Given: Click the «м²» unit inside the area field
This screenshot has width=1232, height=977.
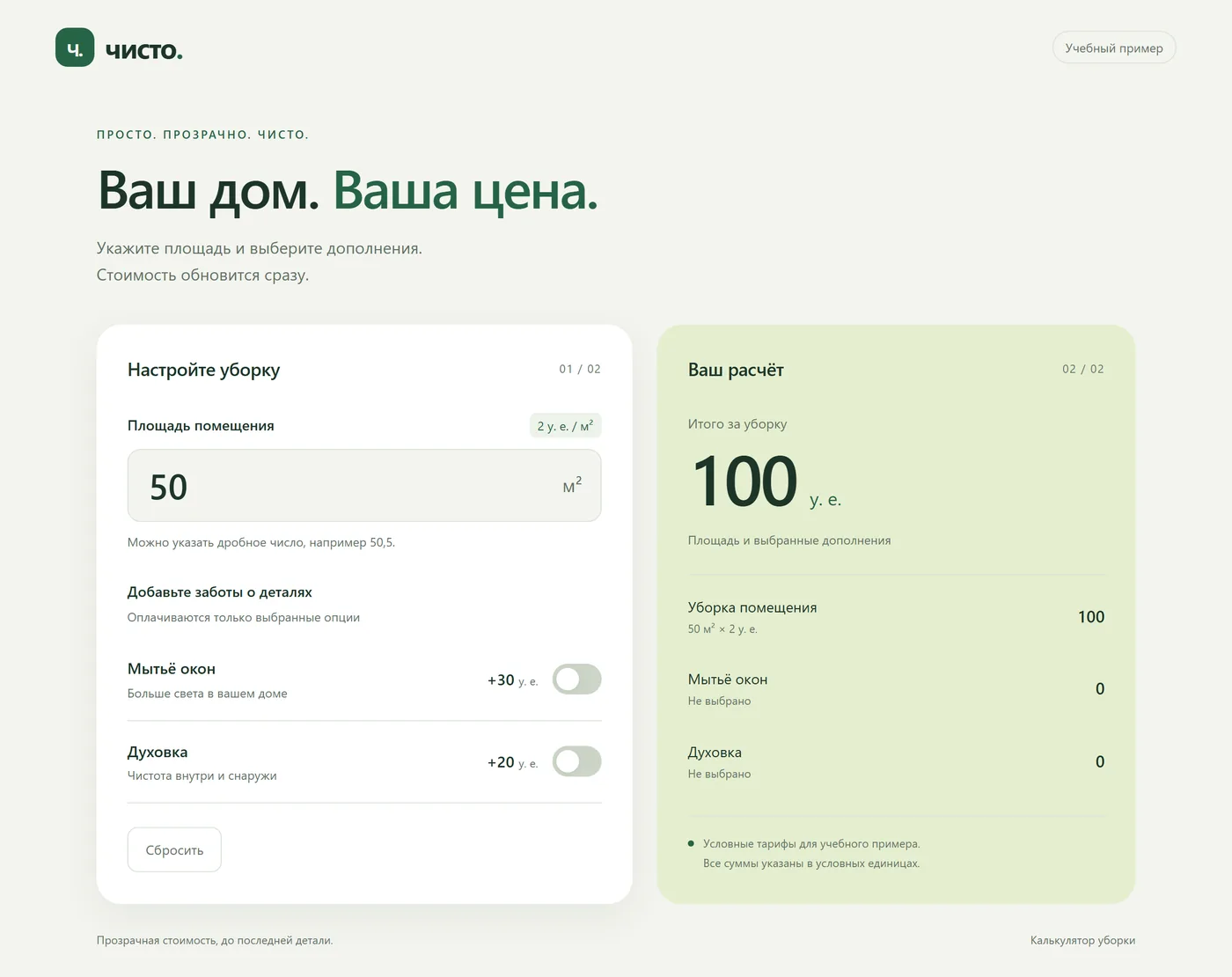Looking at the screenshot, I should [x=572, y=485].
